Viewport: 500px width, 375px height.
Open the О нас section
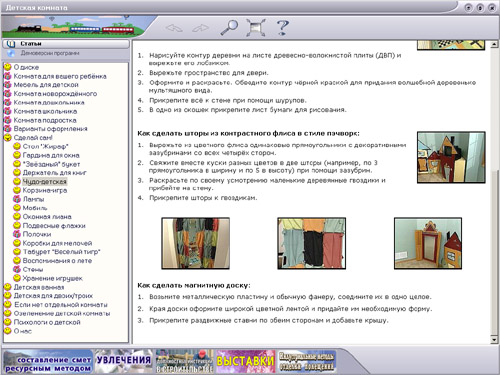23,331
